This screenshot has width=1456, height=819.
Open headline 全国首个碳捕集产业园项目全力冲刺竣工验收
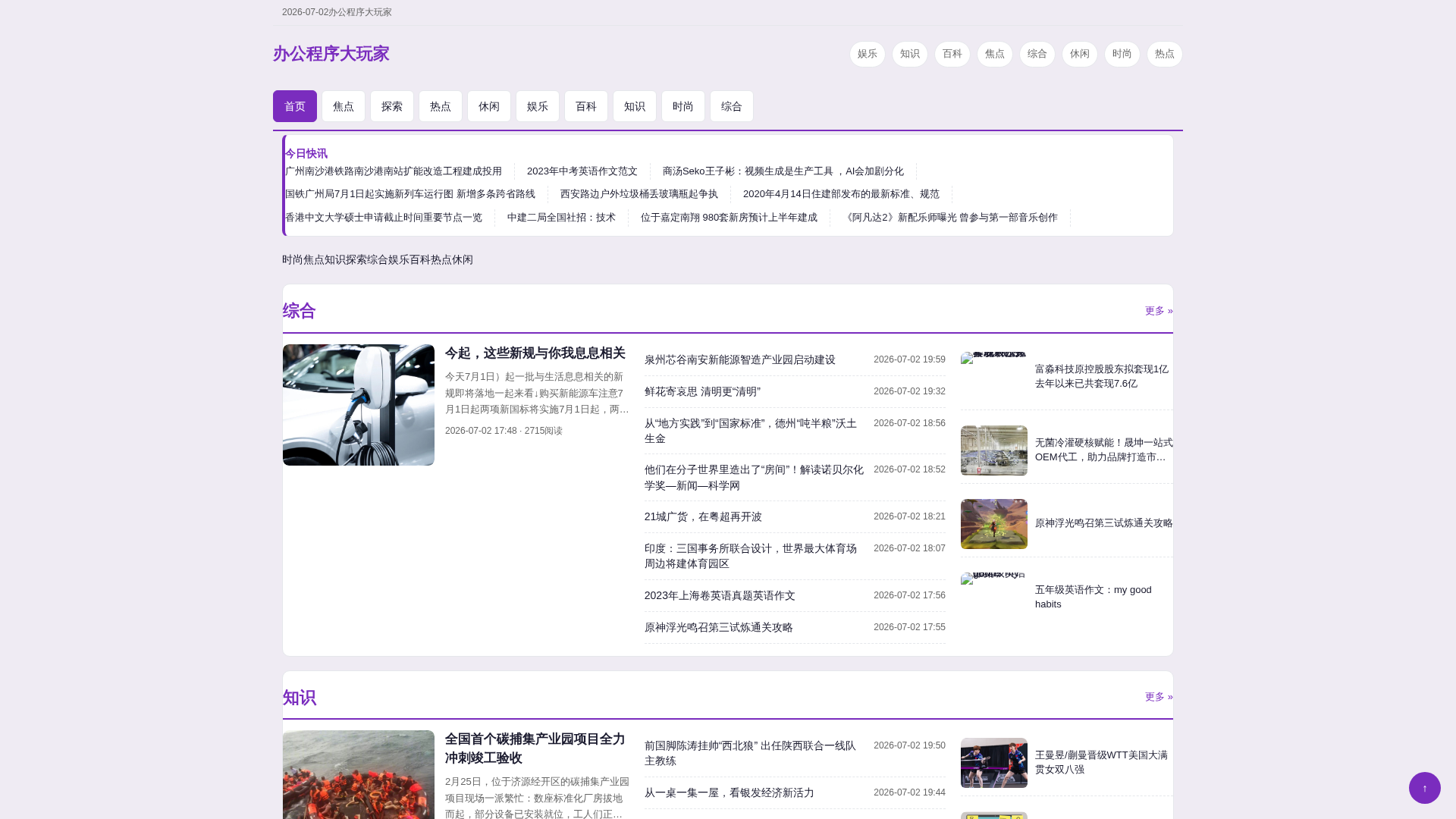[x=535, y=749]
